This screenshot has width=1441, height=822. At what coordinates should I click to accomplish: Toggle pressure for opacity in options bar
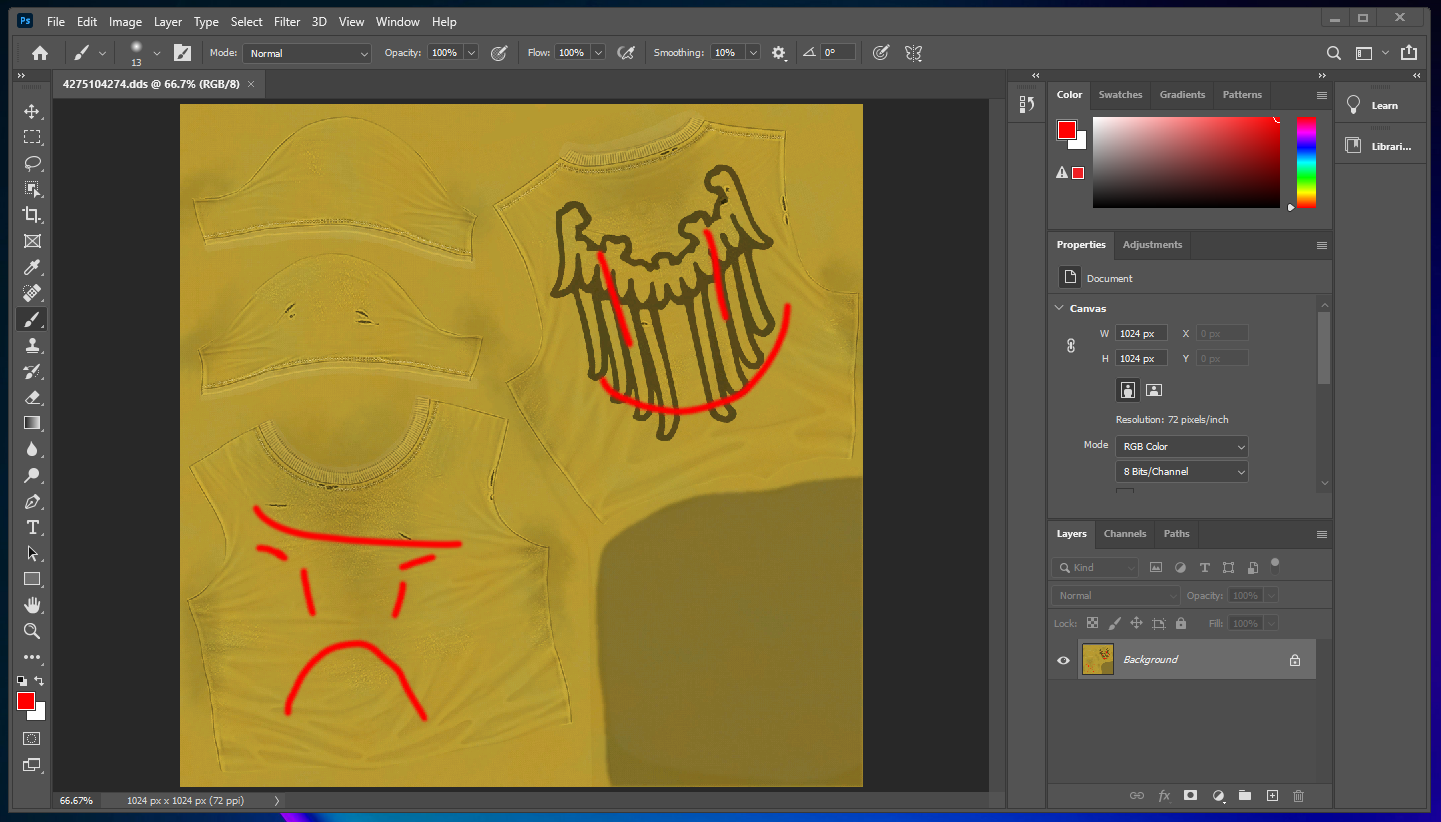pos(498,52)
